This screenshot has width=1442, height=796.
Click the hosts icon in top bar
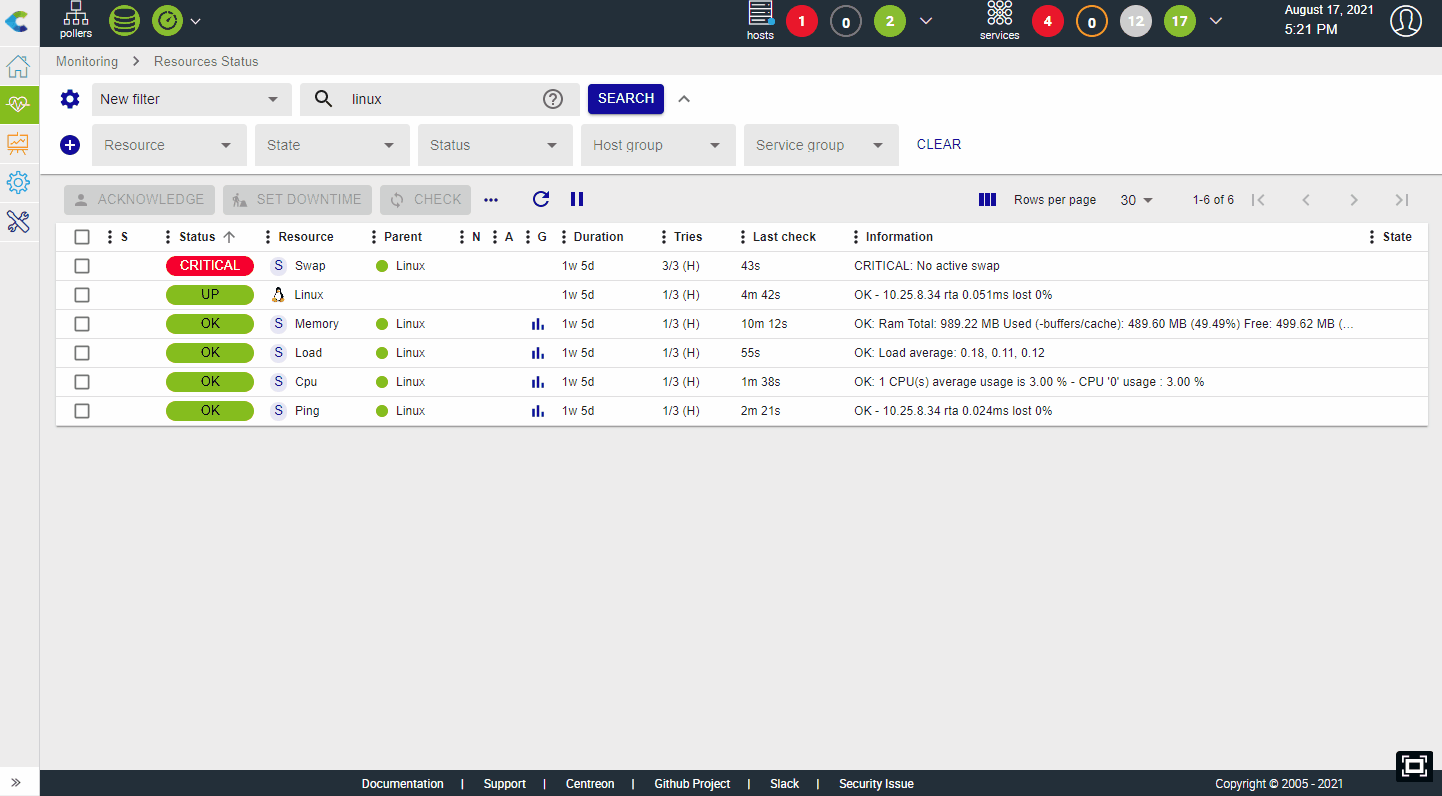[760, 21]
